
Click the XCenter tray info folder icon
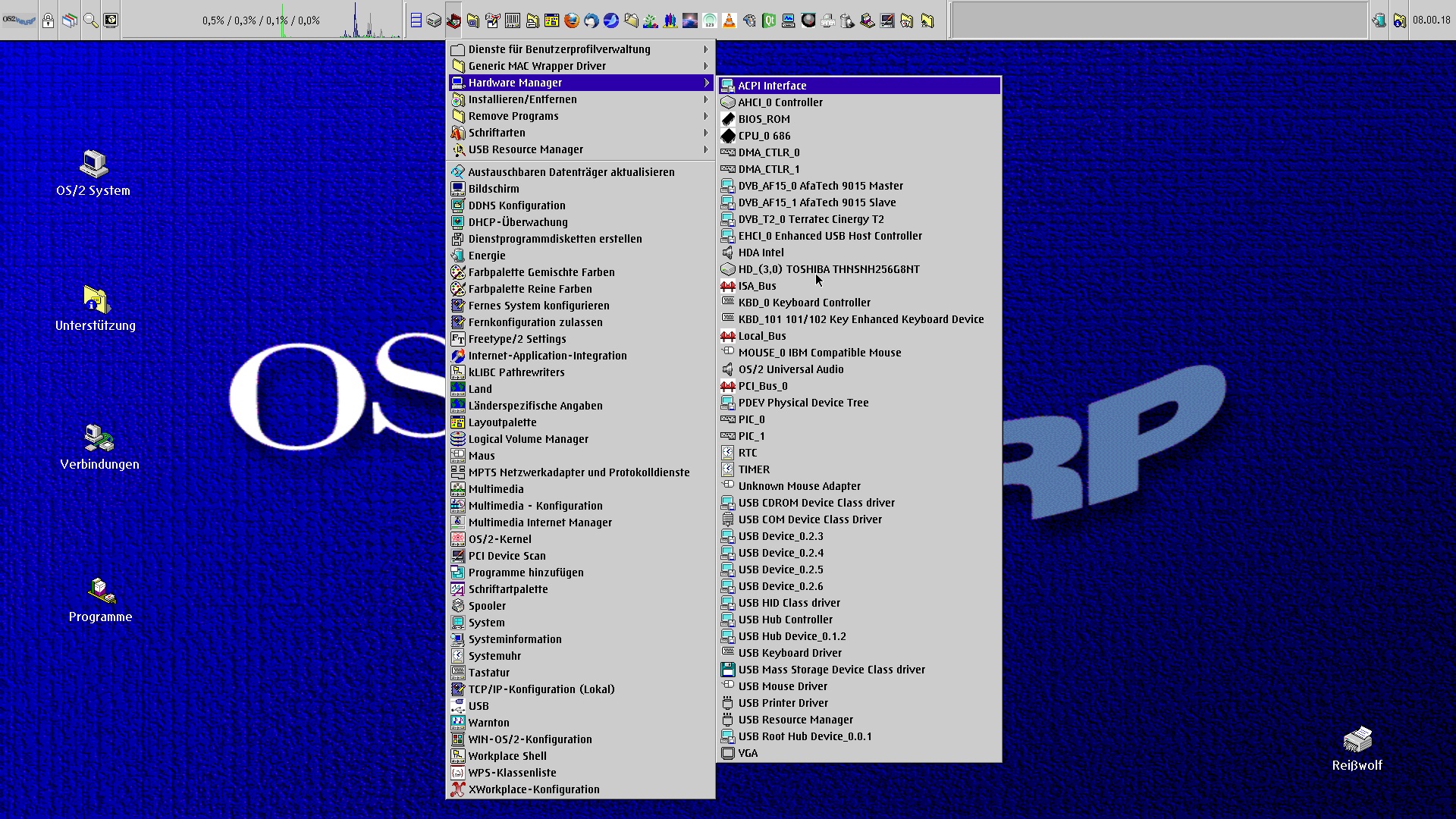coord(1399,20)
